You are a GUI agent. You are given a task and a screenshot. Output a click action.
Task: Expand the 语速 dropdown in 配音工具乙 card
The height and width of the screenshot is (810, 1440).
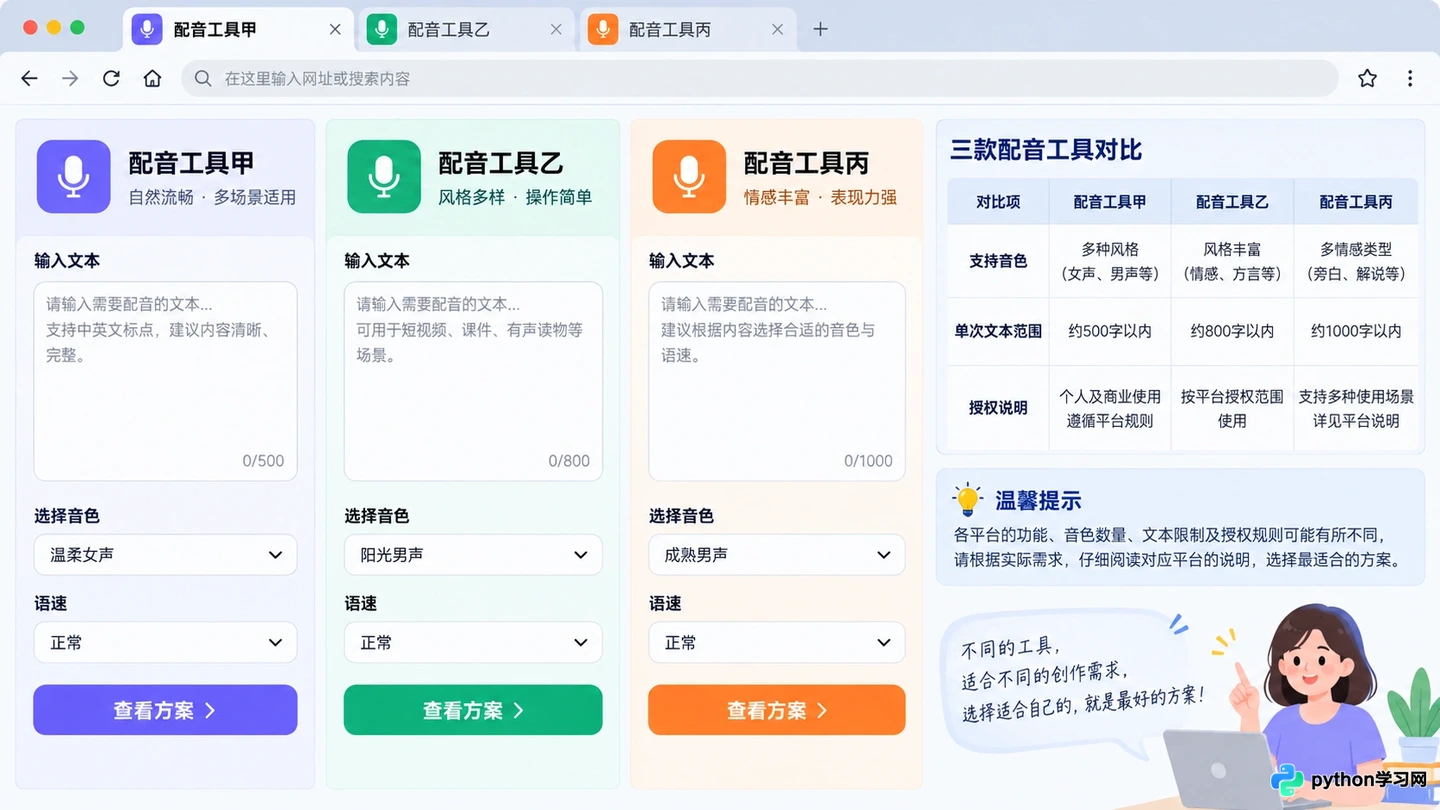coord(473,643)
